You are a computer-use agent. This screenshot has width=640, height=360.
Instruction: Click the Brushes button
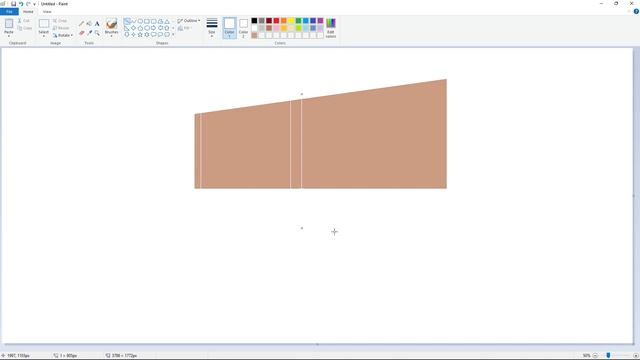point(111,25)
